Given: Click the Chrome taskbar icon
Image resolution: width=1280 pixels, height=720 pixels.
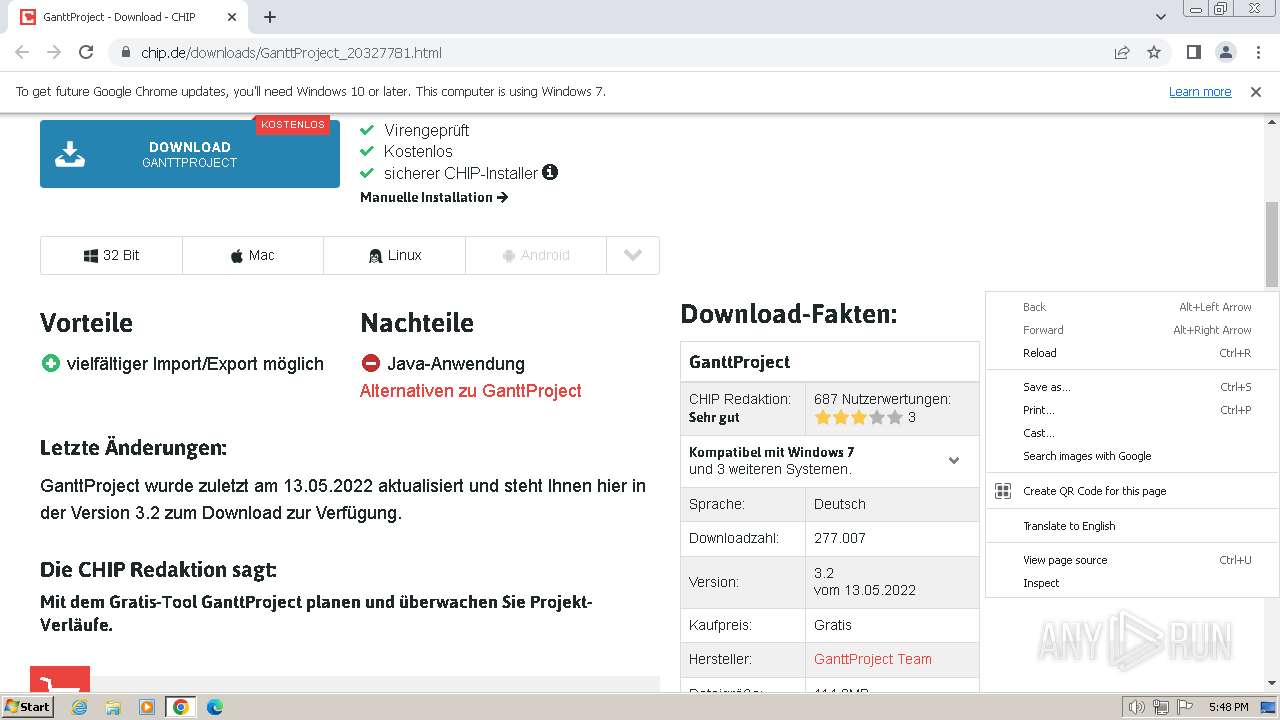Looking at the screenshot, I should (x=181, y=707).
